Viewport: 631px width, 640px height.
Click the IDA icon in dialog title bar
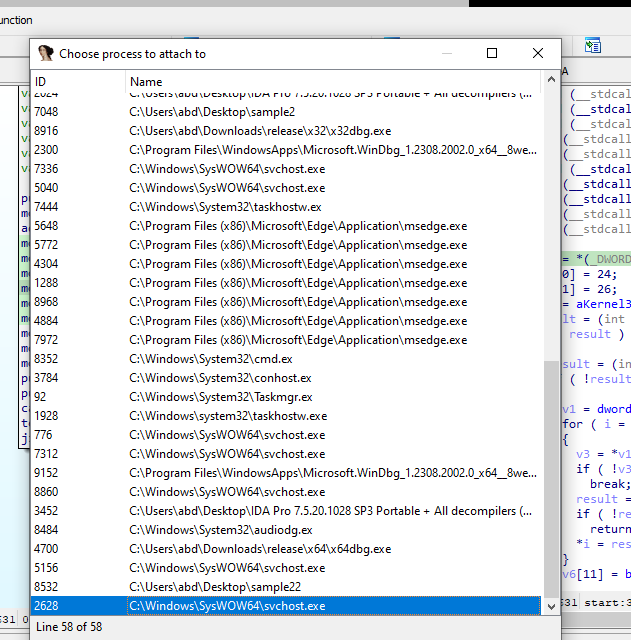[46, 53]
